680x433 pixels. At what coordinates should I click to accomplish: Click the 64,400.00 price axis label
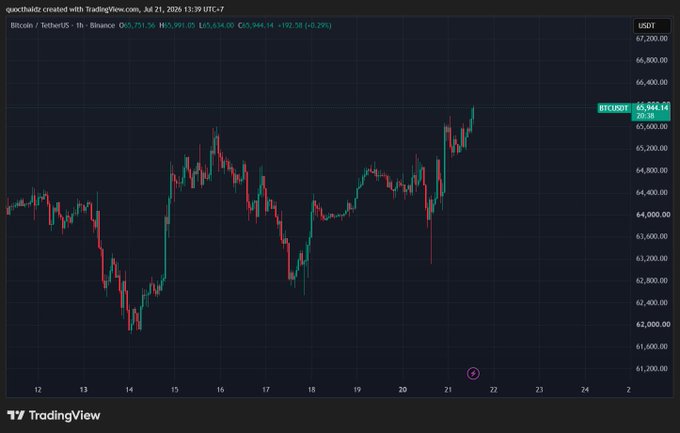tap(652, 192)
